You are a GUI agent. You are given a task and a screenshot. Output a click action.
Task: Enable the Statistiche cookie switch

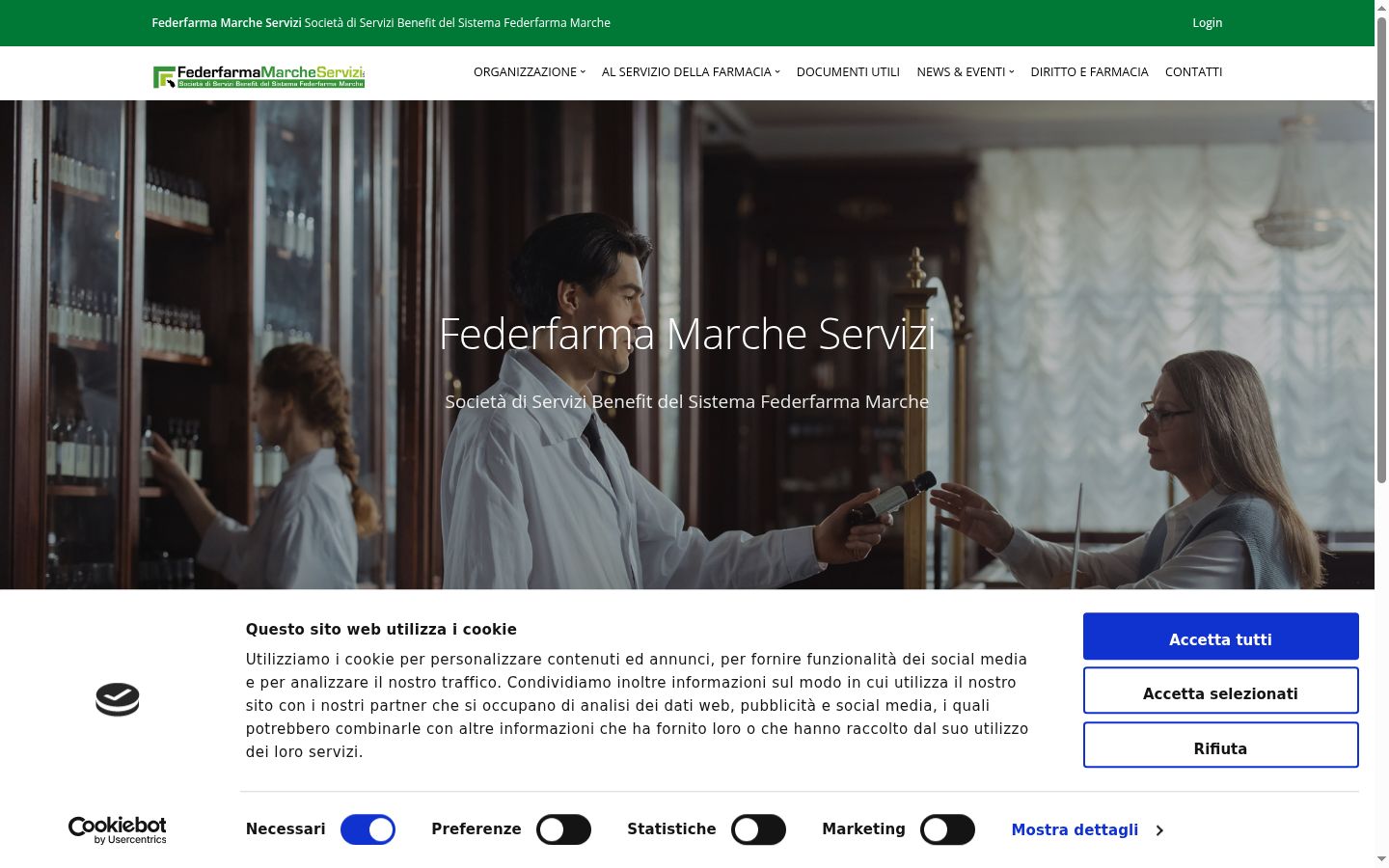pos(758,829)
